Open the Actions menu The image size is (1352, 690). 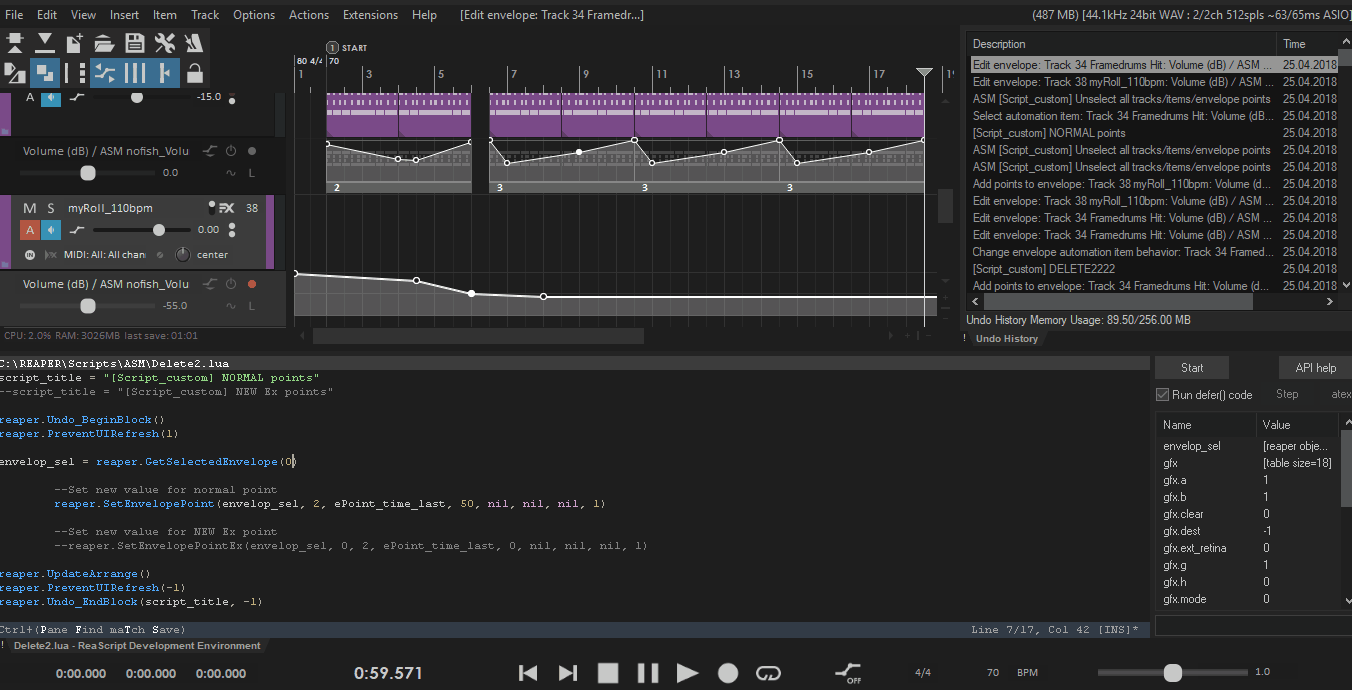click(x=308, y=15)
